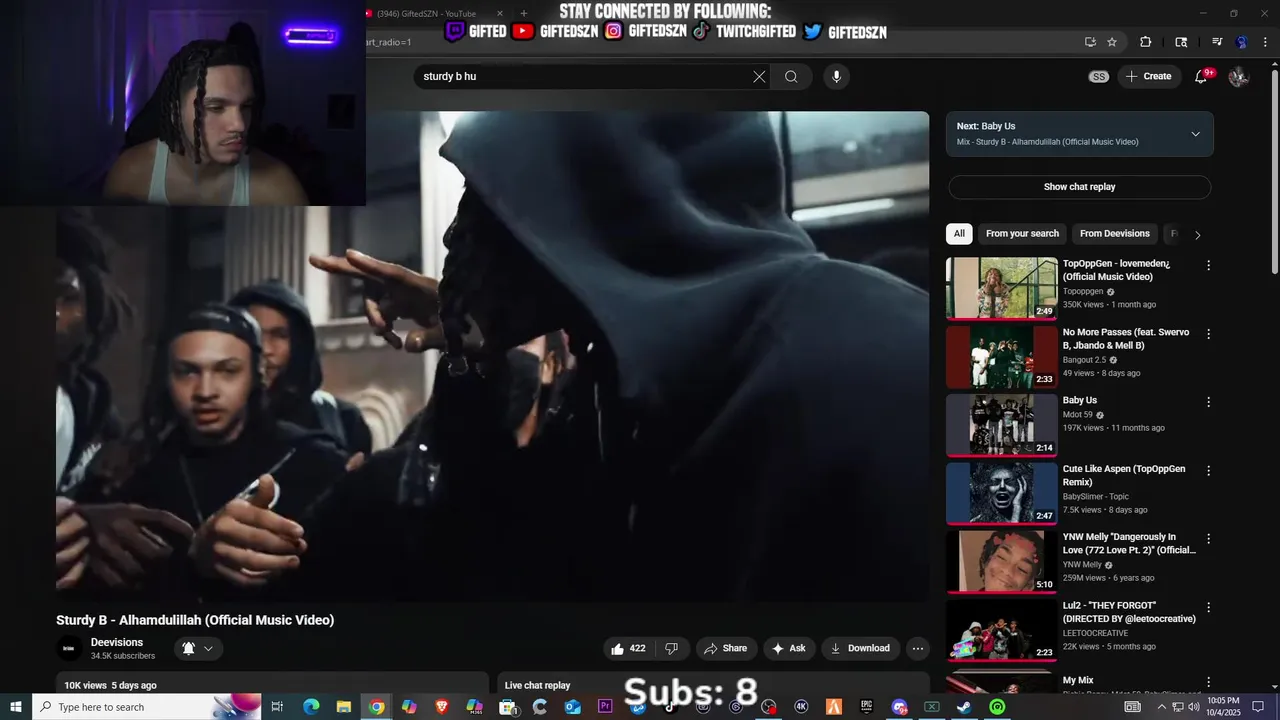Screen dimensions: 1280x720
Task: Open the taskbar clock showing 10:05 PM
Action: coord(1223,707)
